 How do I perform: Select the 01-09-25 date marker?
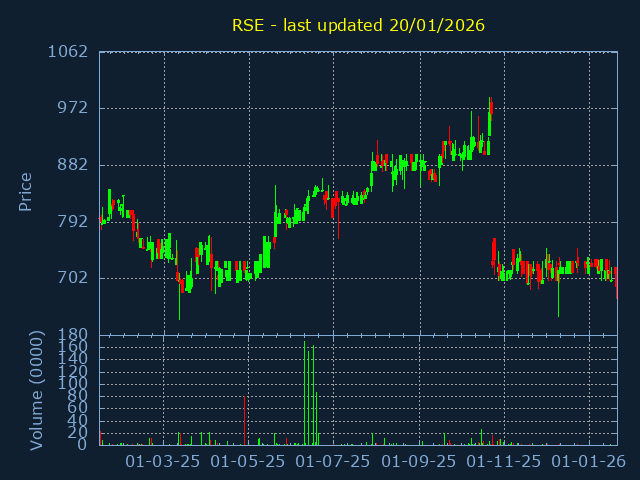click(x=420, y=462)
